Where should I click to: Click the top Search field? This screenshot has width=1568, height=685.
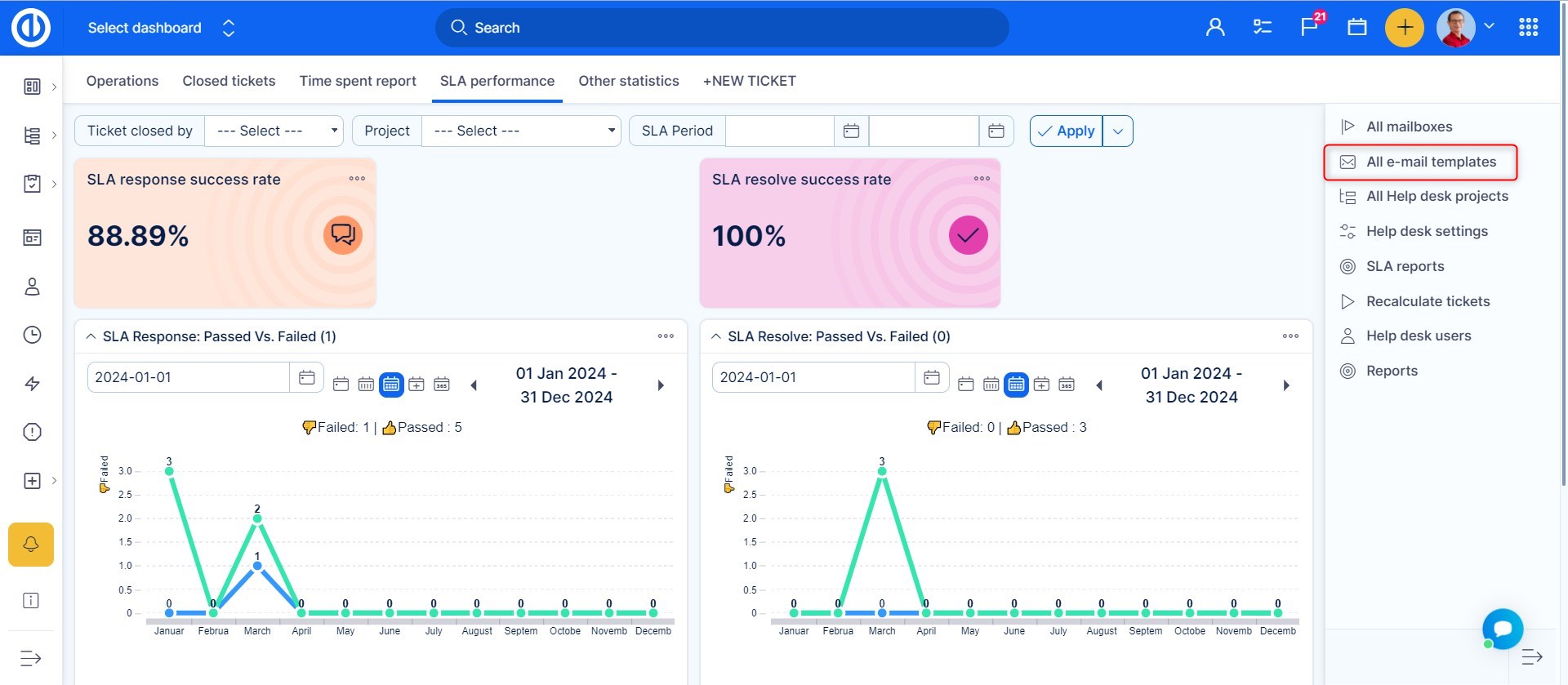click(x=722, y=28)
